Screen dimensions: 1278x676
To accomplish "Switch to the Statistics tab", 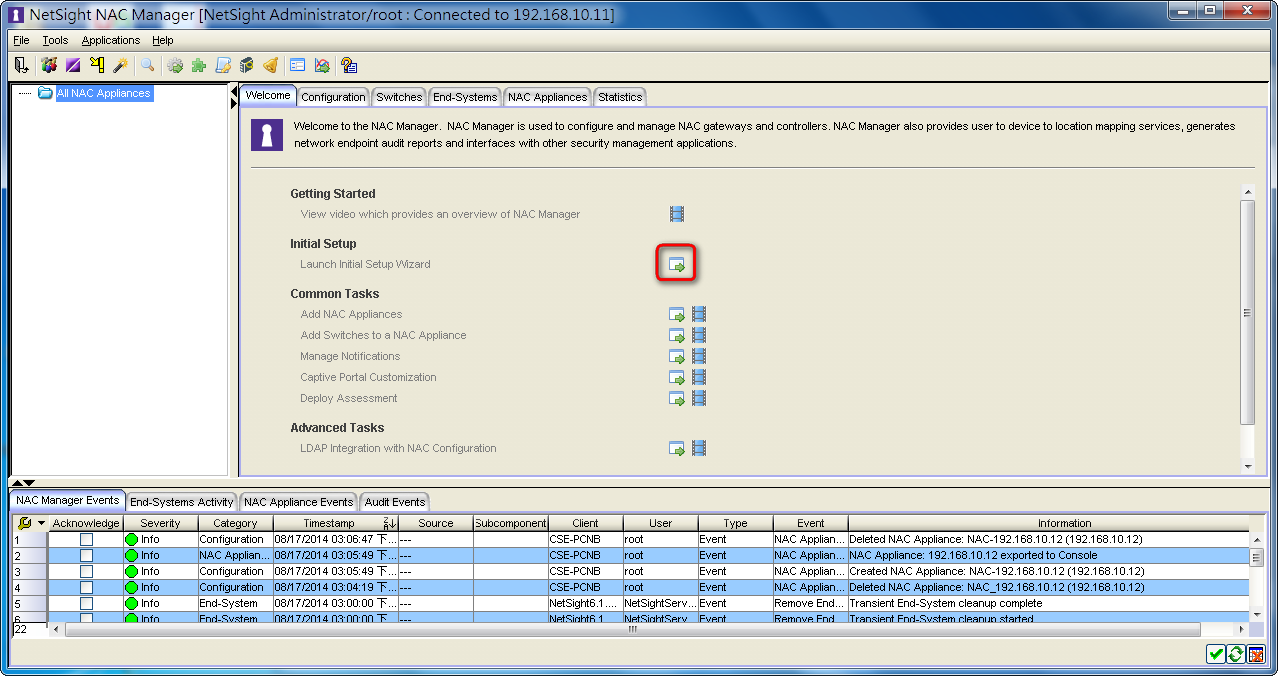I will (620, 97).
